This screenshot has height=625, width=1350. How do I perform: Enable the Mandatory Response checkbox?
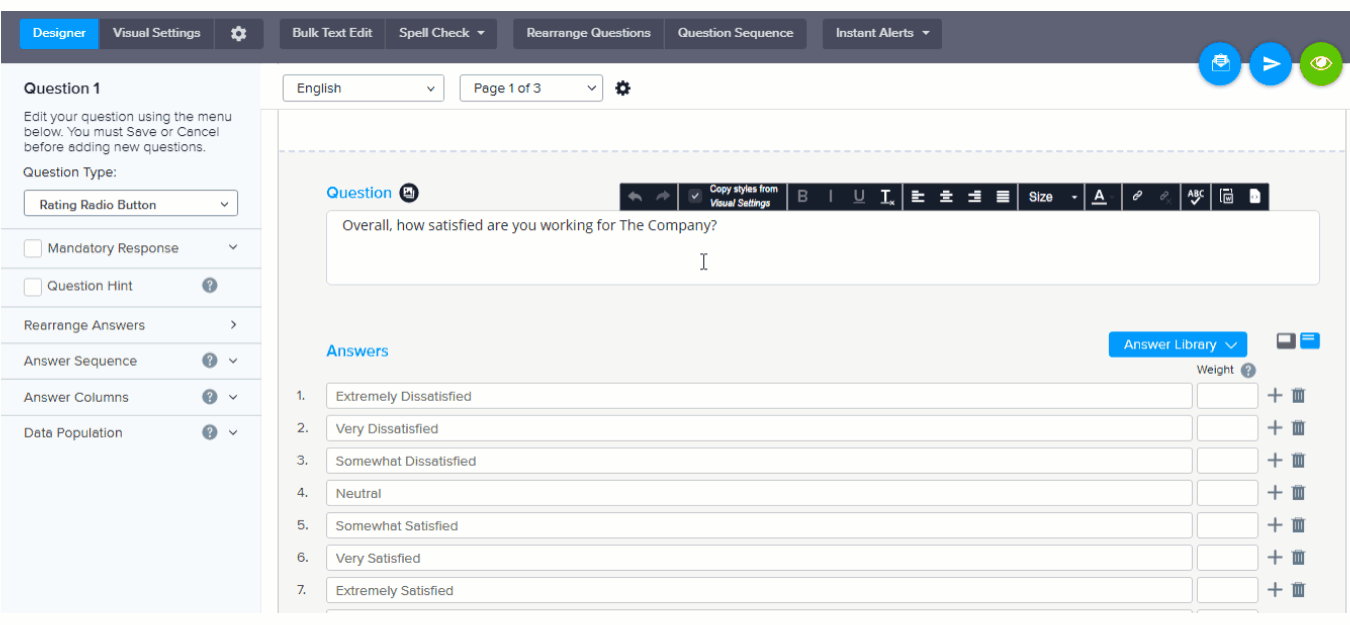(x=33, y=248)
